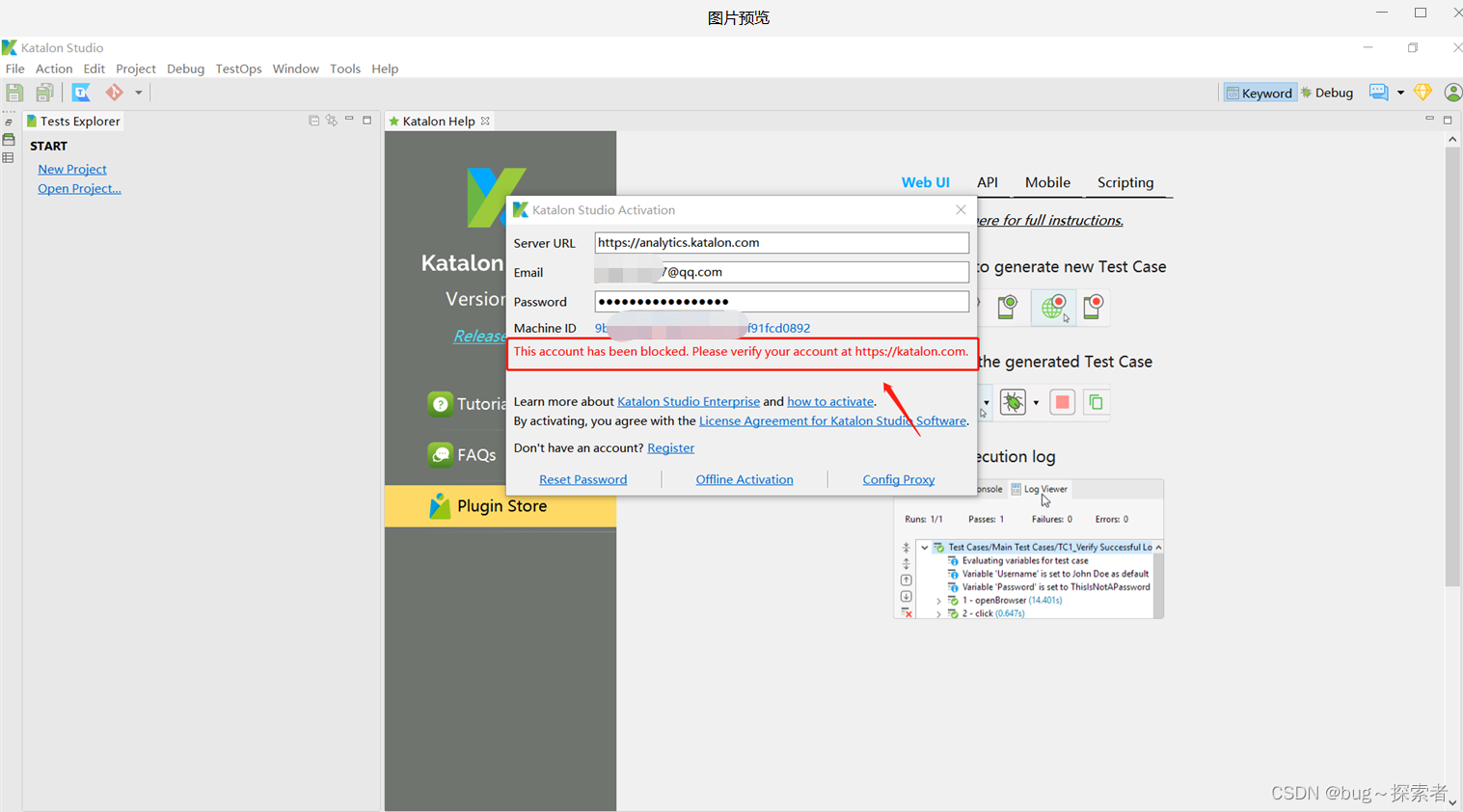Click the Save toolbar icon
The image size is (1463, 812).
[14, 93]
